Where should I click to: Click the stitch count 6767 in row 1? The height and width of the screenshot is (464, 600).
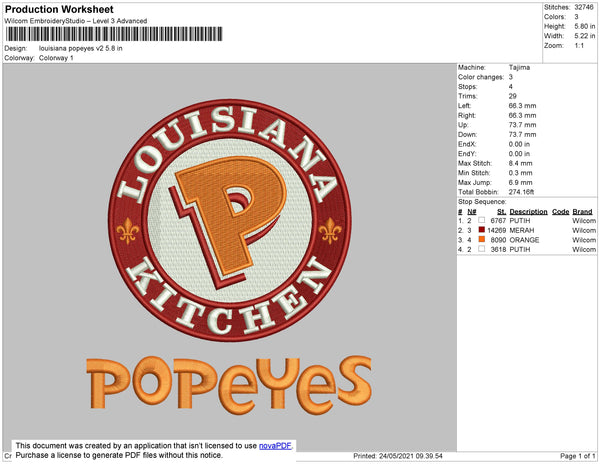tap(498, 221)
